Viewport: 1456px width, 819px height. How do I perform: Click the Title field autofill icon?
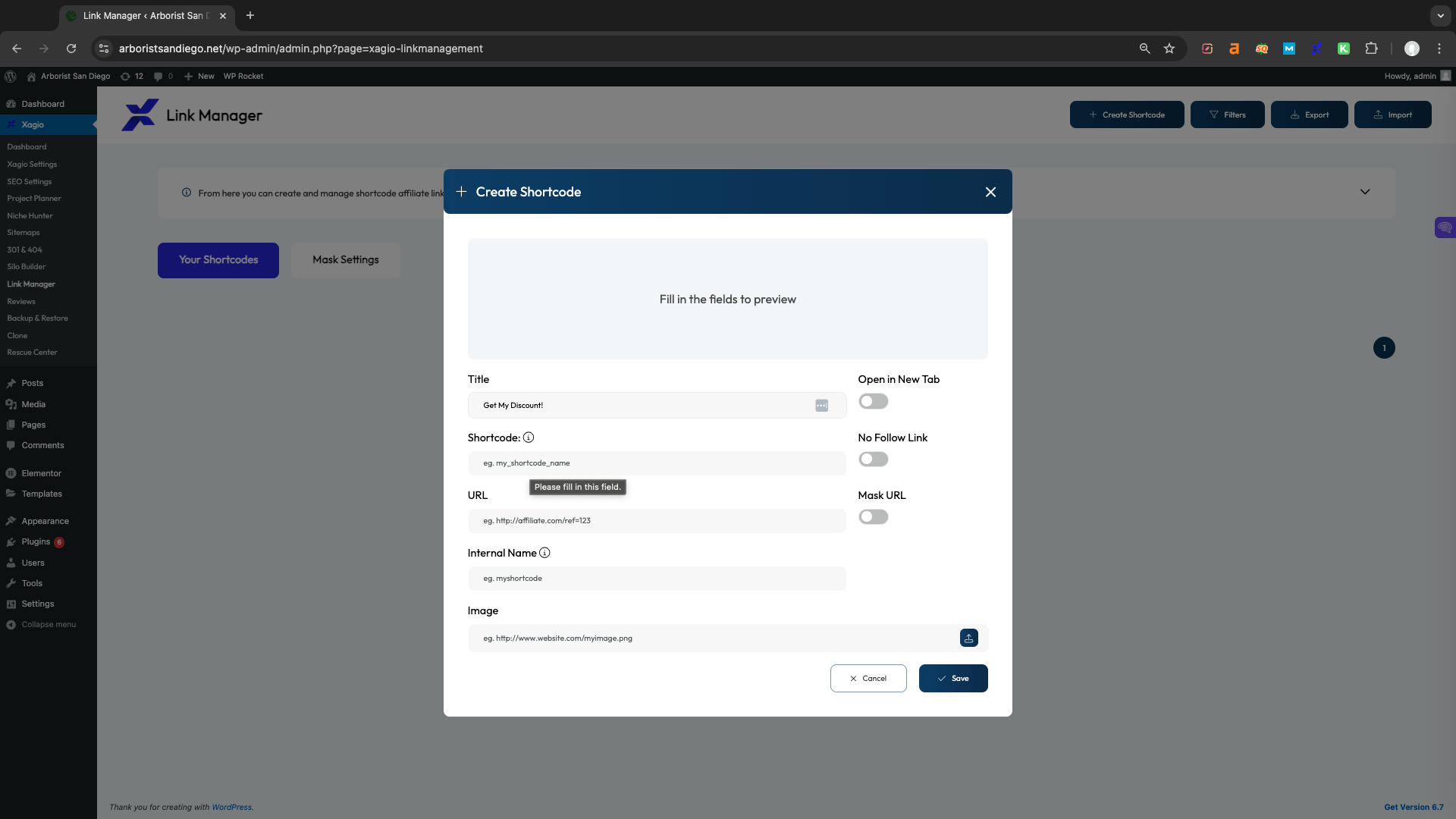(x=821, y=406)
